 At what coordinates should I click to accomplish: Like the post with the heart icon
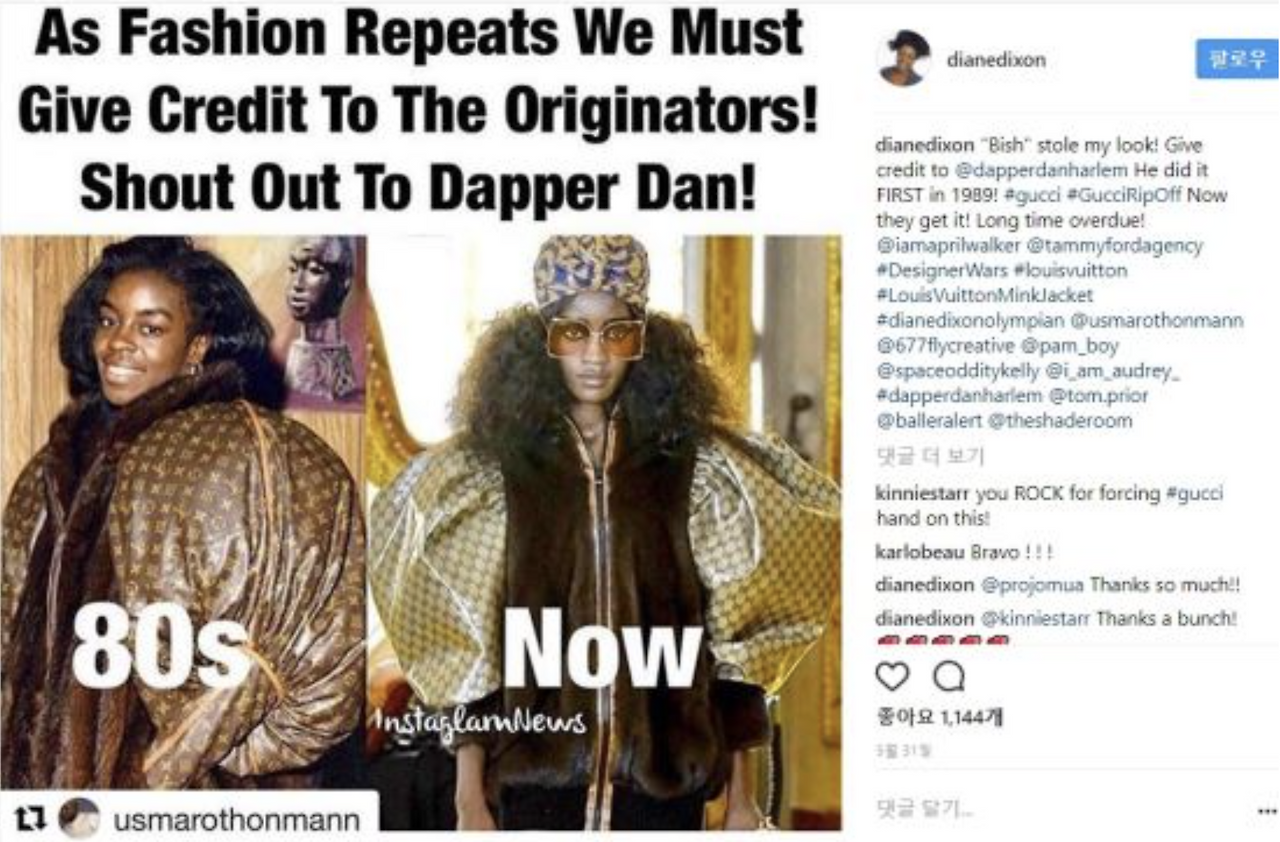pyautogui.click(x=892, y=677)
